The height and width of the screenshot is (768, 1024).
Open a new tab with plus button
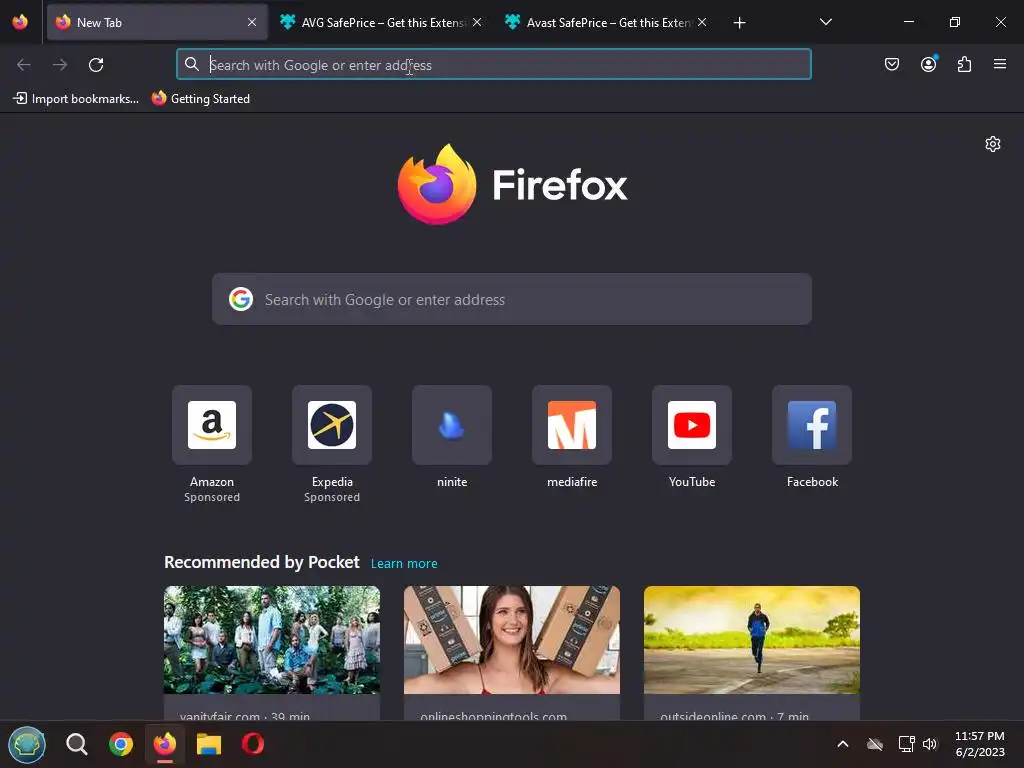[x=739, y=23]
